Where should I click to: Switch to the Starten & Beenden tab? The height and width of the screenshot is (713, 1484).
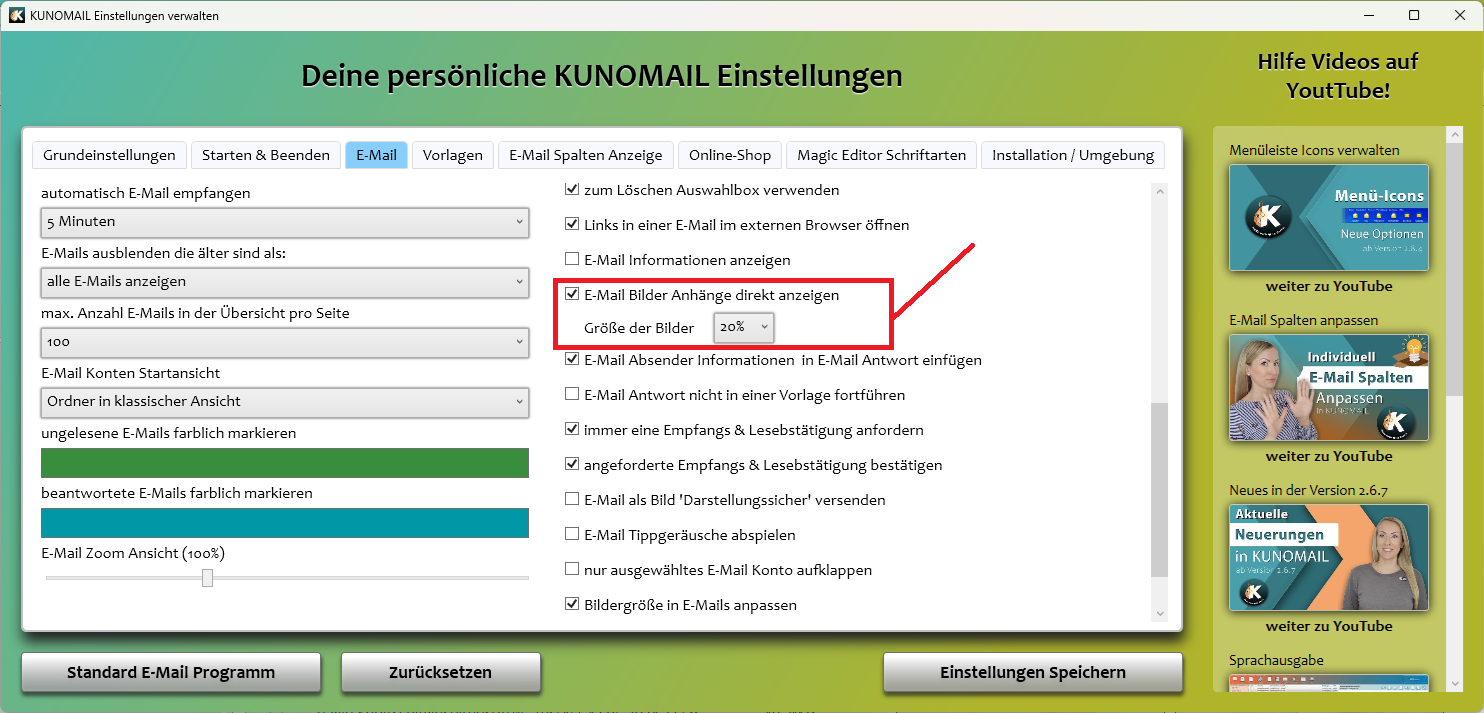click(266, 155)
